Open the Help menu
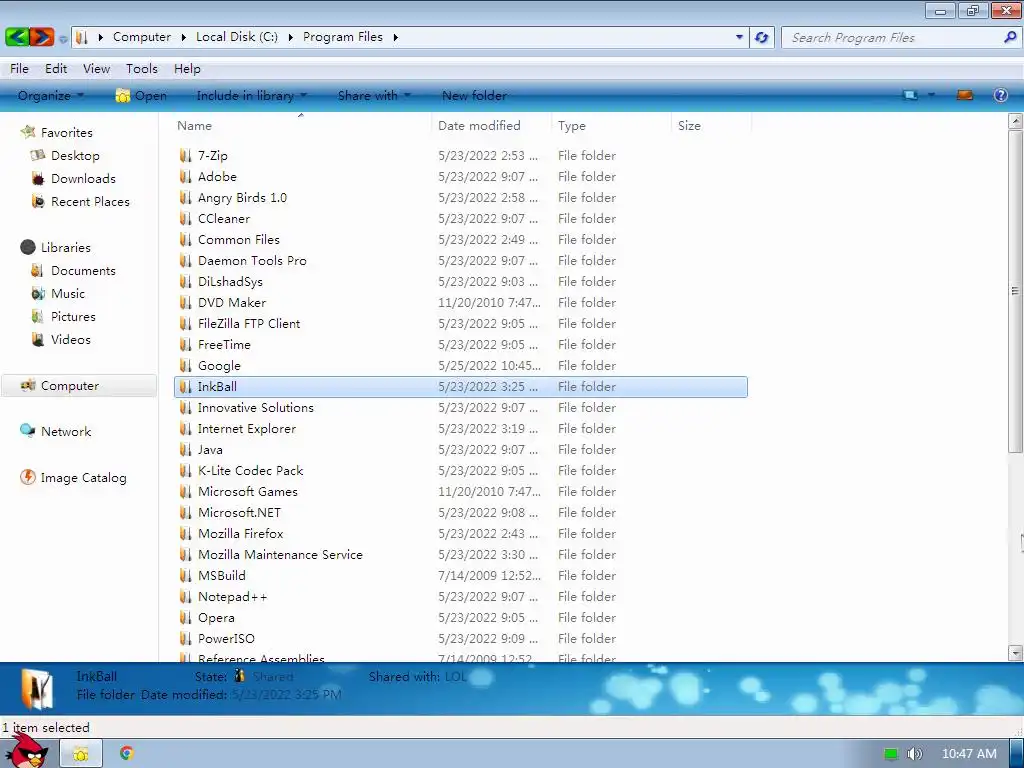Image resolution: width=1024 pixels, height=768 pixels. click(187, 69)
